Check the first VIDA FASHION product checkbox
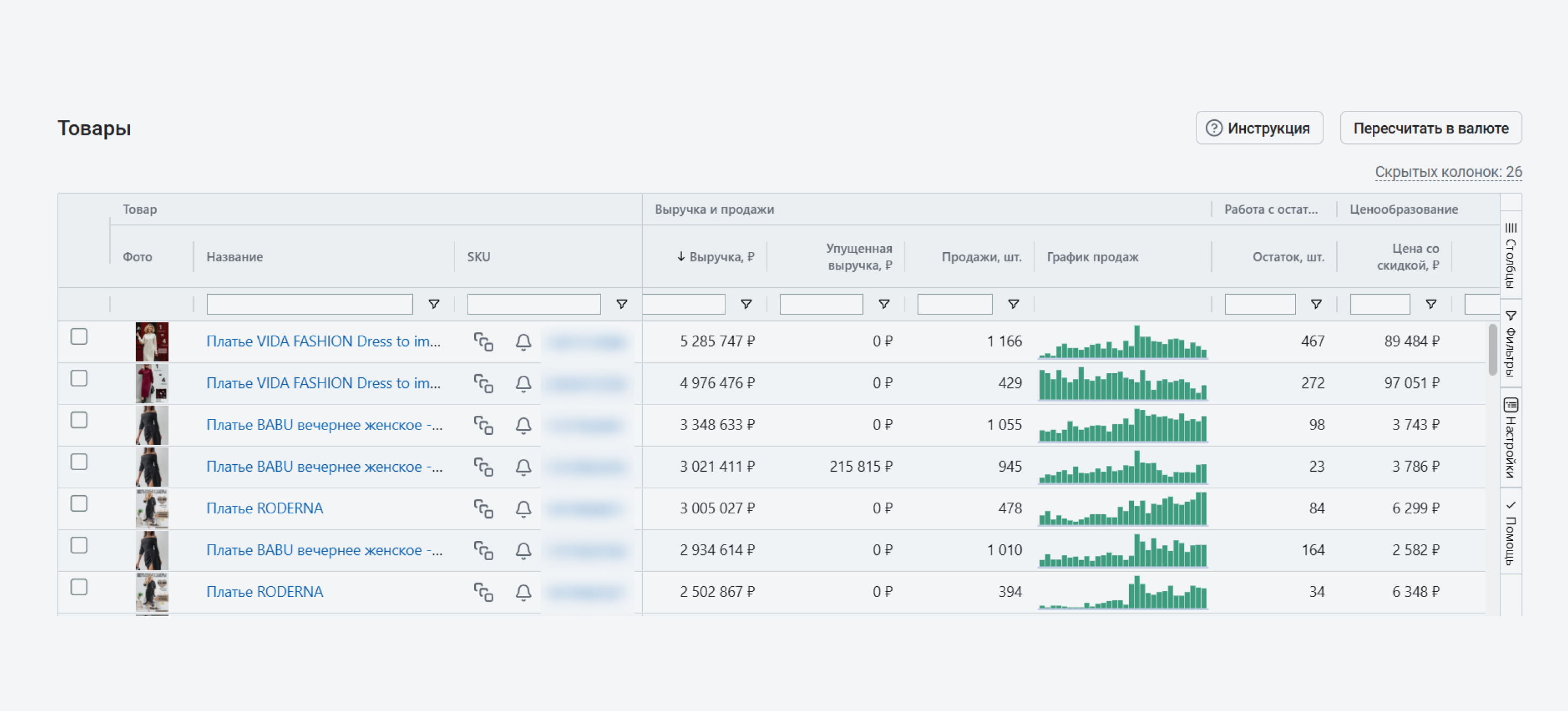 pos(79,336)
